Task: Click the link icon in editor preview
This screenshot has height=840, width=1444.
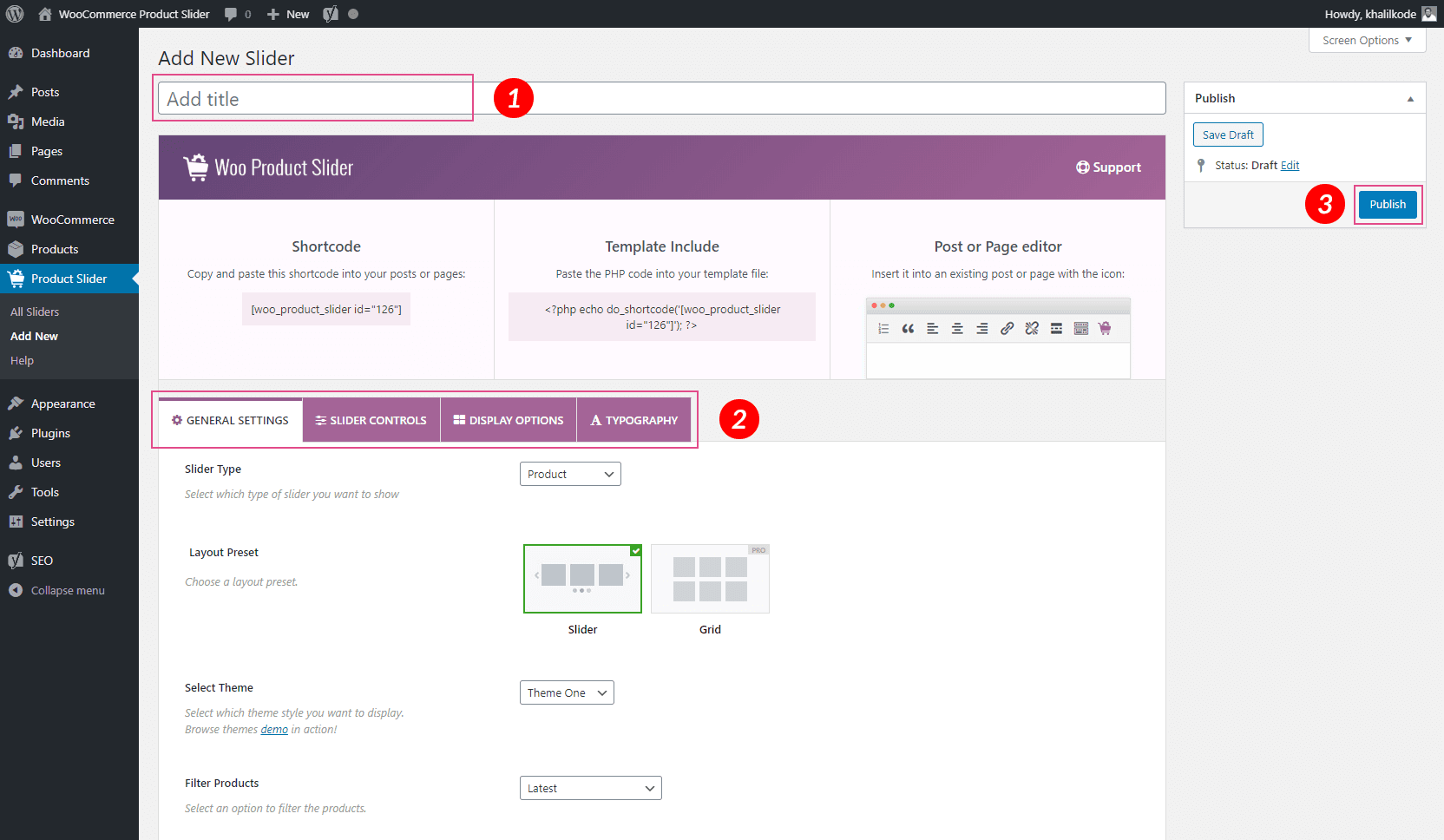Action: click(x=1007, y=328)
